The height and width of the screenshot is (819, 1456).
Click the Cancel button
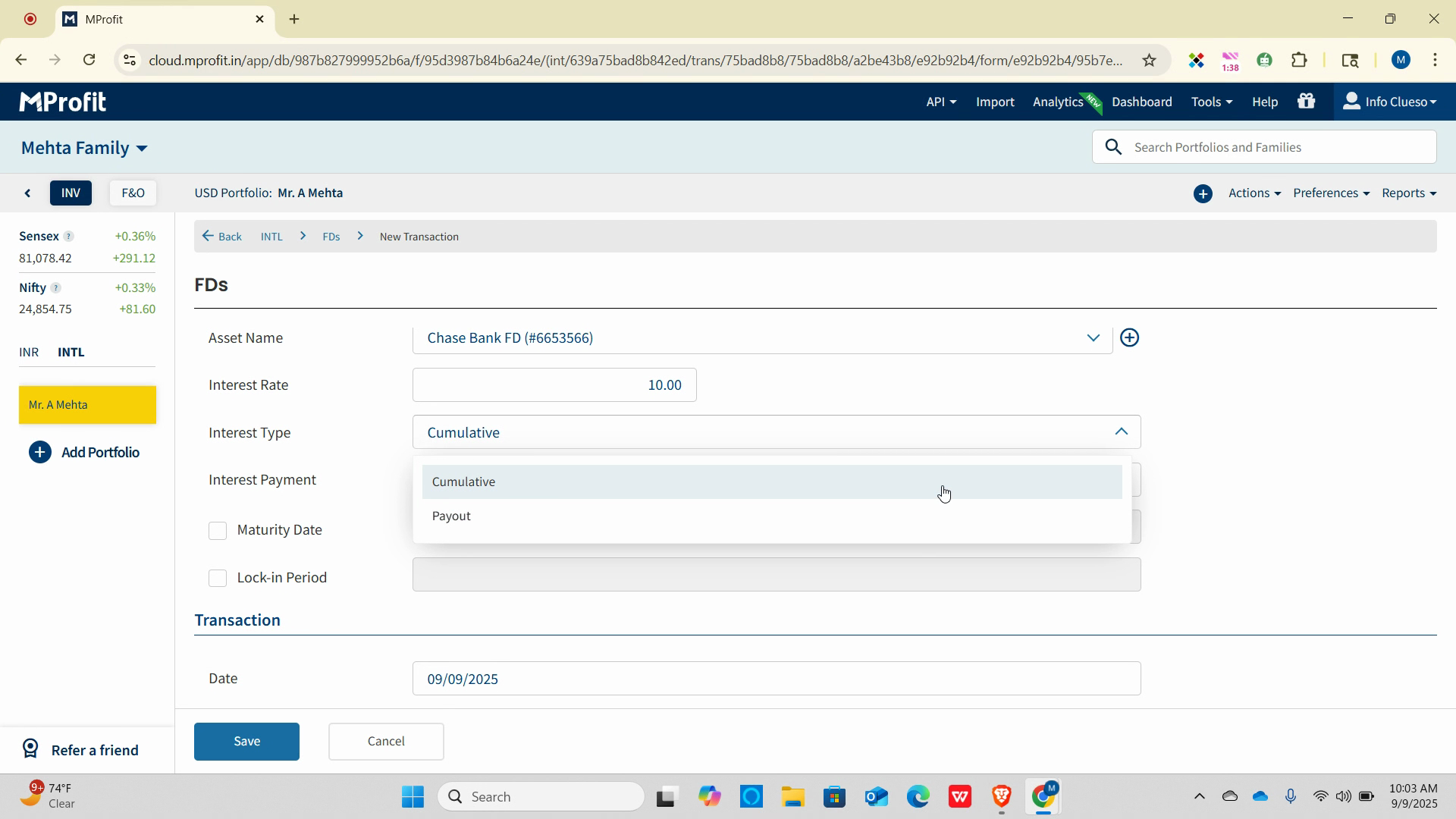(386, 742)
